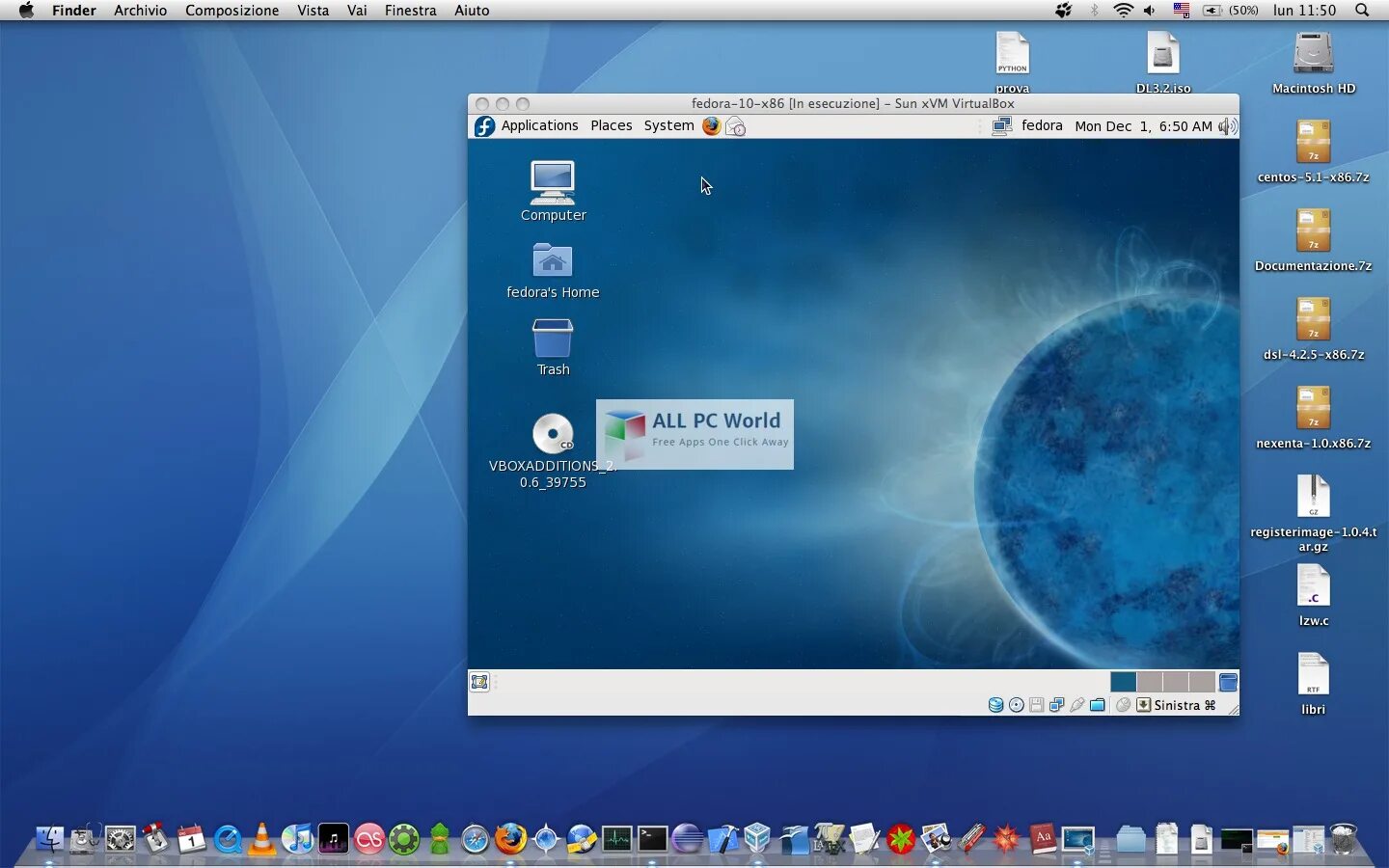The height and width of the screenshot is (868, 1389).
Task: Click the Sinistra ⌘ host key indicator
Action: (x=1176, y=705)
